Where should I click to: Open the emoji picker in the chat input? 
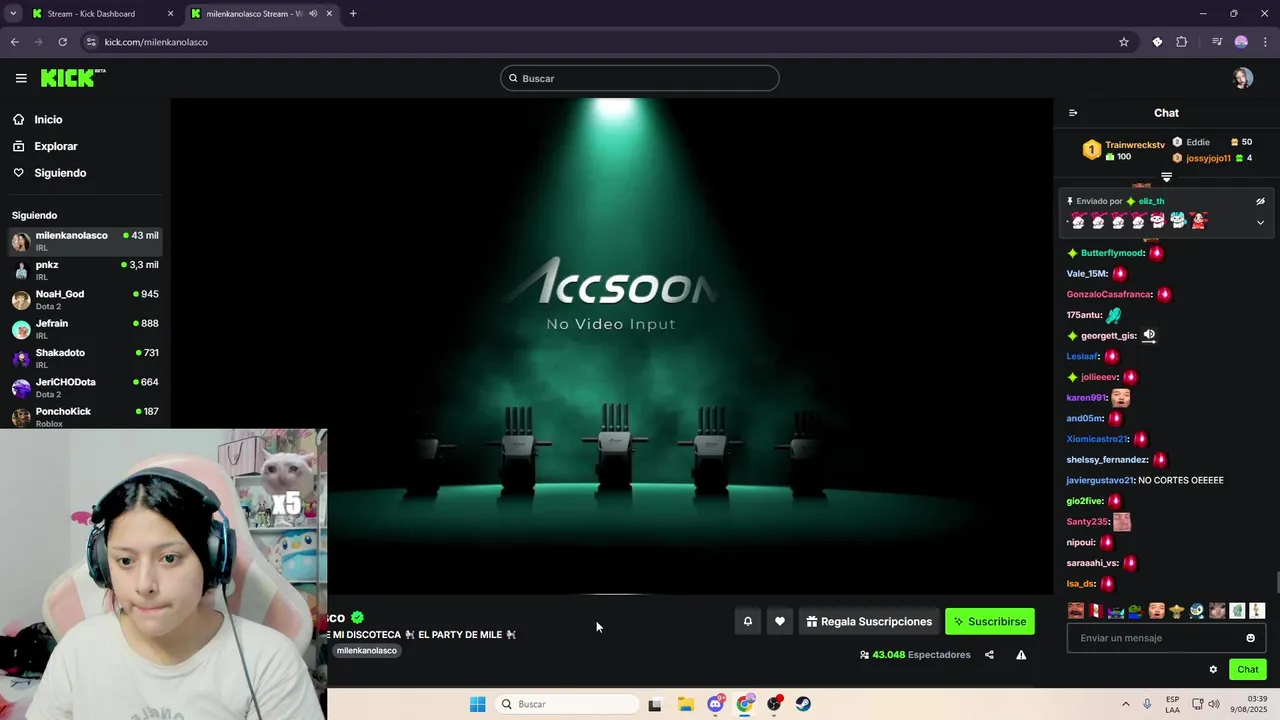coord(1250,638)
